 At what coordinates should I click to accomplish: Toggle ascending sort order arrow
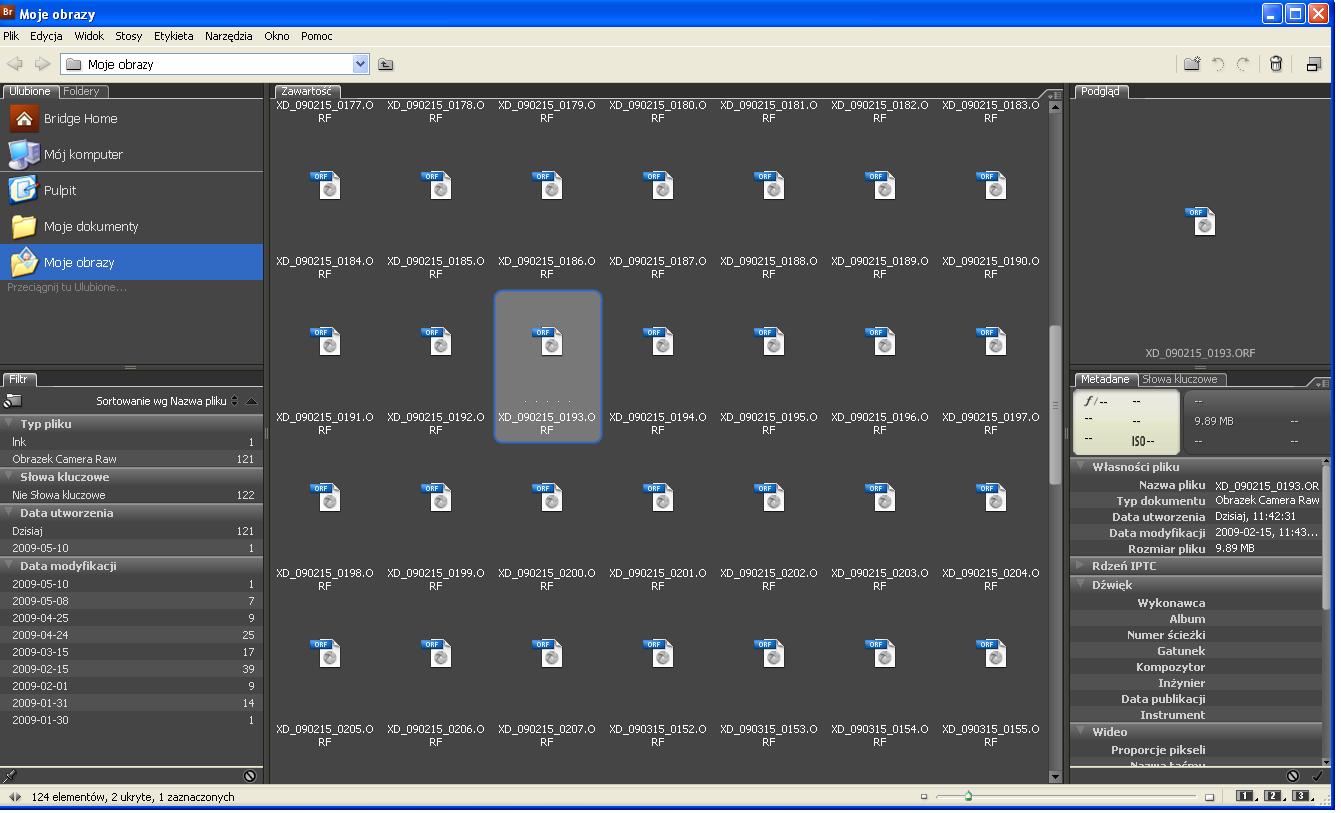coord(251,401)
